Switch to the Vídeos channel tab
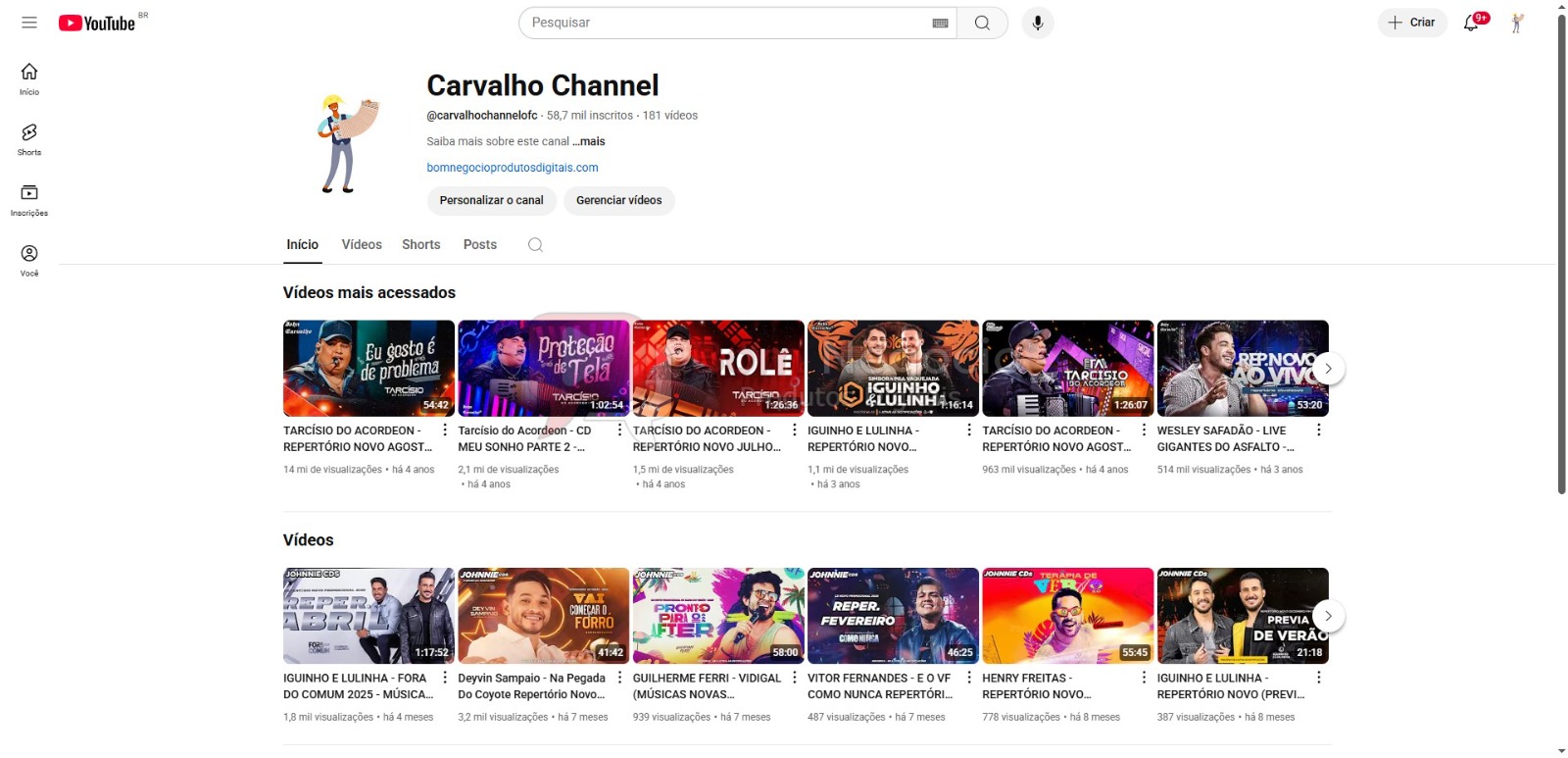This screenshot has width=1568, height=758. 362,245
